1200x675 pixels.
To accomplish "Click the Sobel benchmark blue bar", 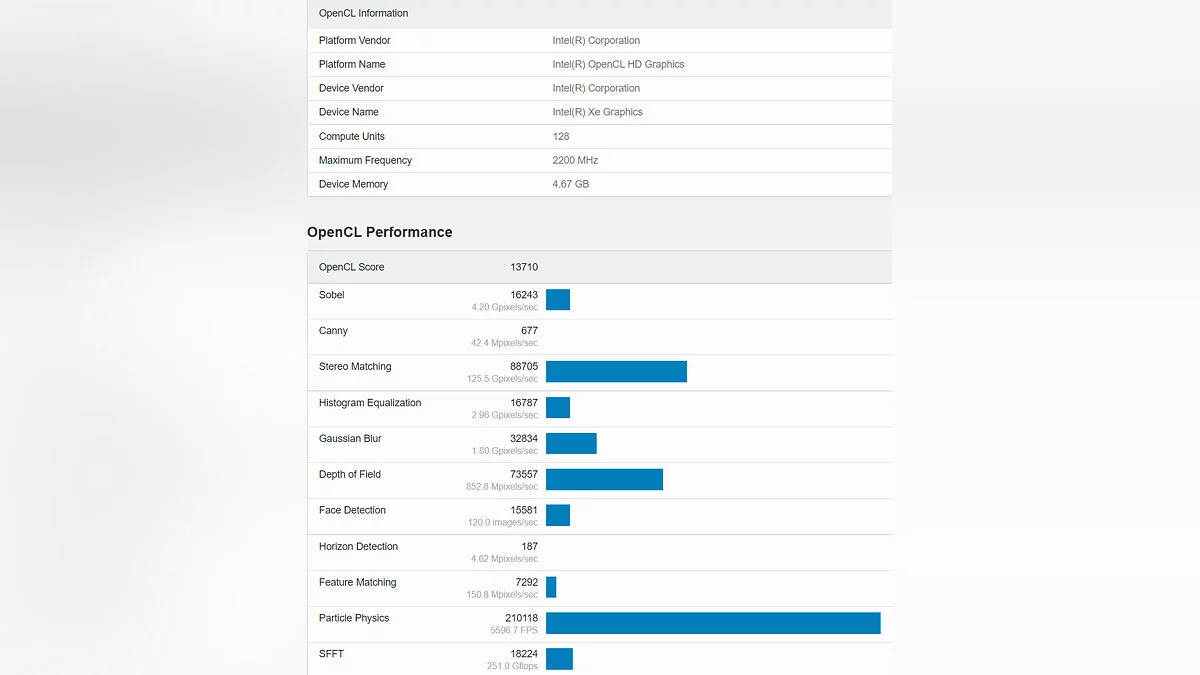I will (558, 300).
